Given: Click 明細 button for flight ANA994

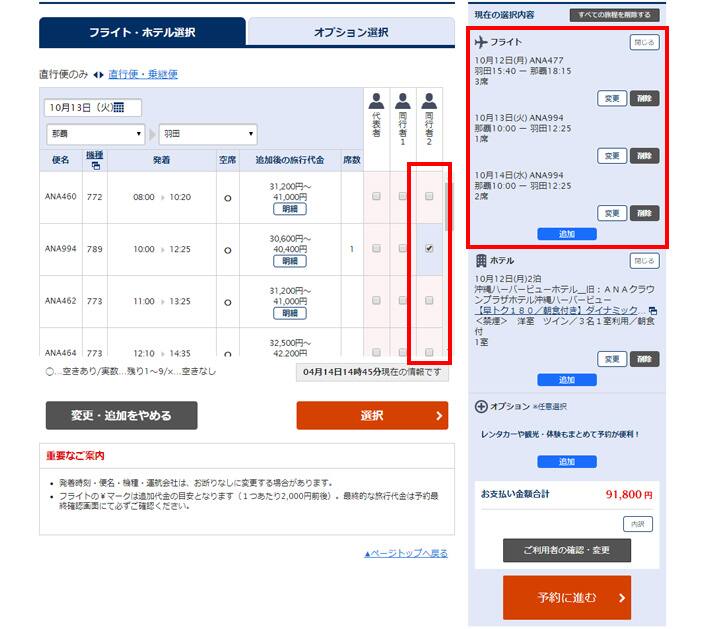Looking at the screenshot, I should click(x=289, y=261).
